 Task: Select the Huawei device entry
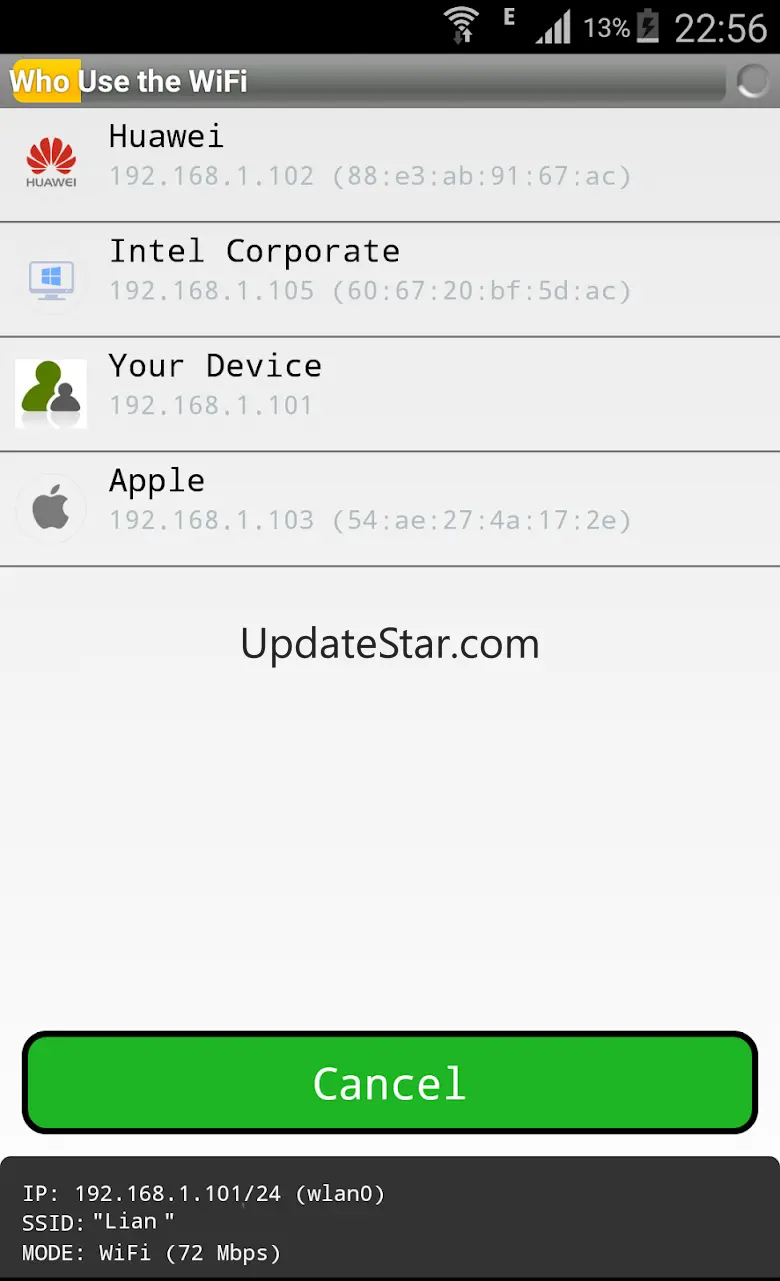pyautogui.click(x=390, y=165)
